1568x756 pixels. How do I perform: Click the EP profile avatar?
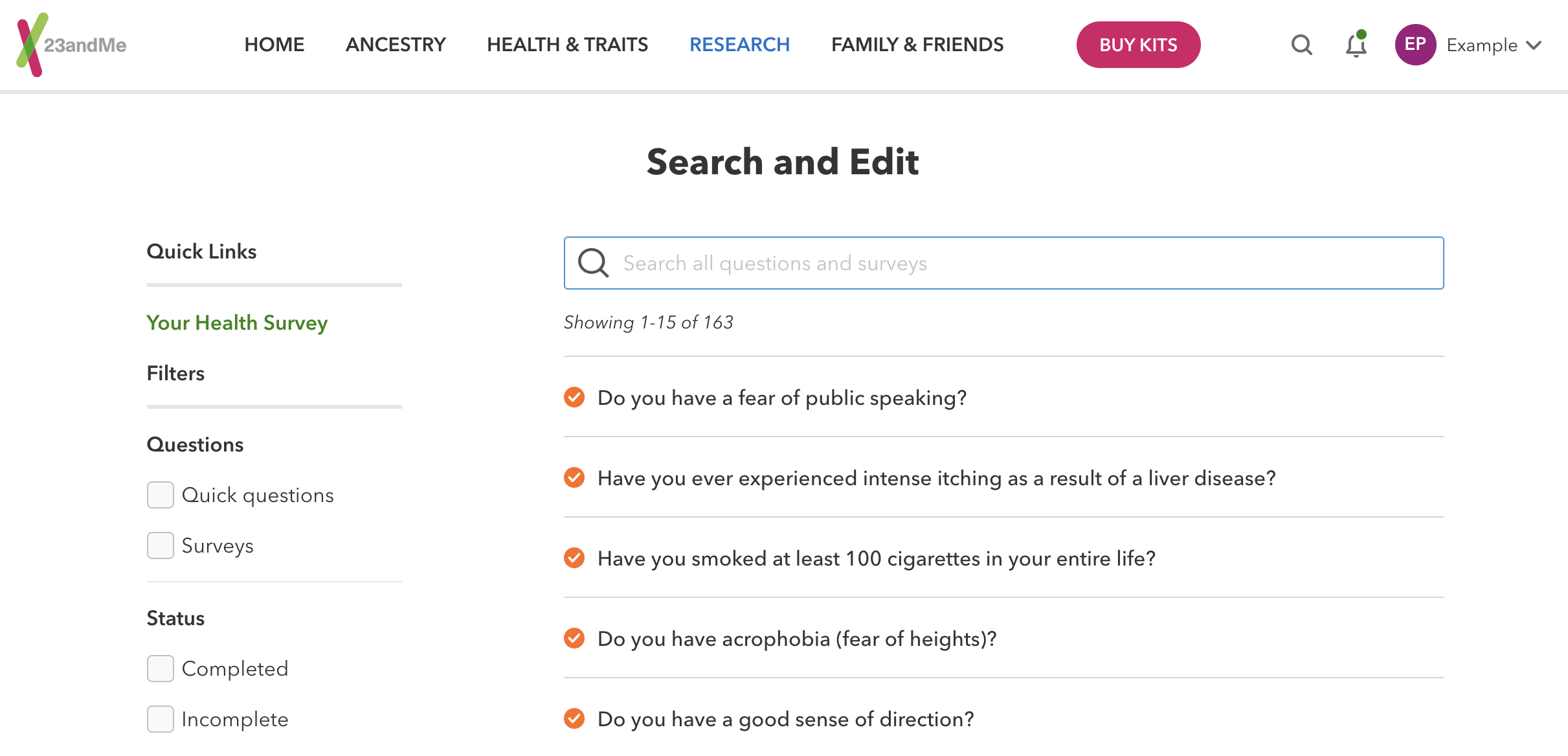1415,45
